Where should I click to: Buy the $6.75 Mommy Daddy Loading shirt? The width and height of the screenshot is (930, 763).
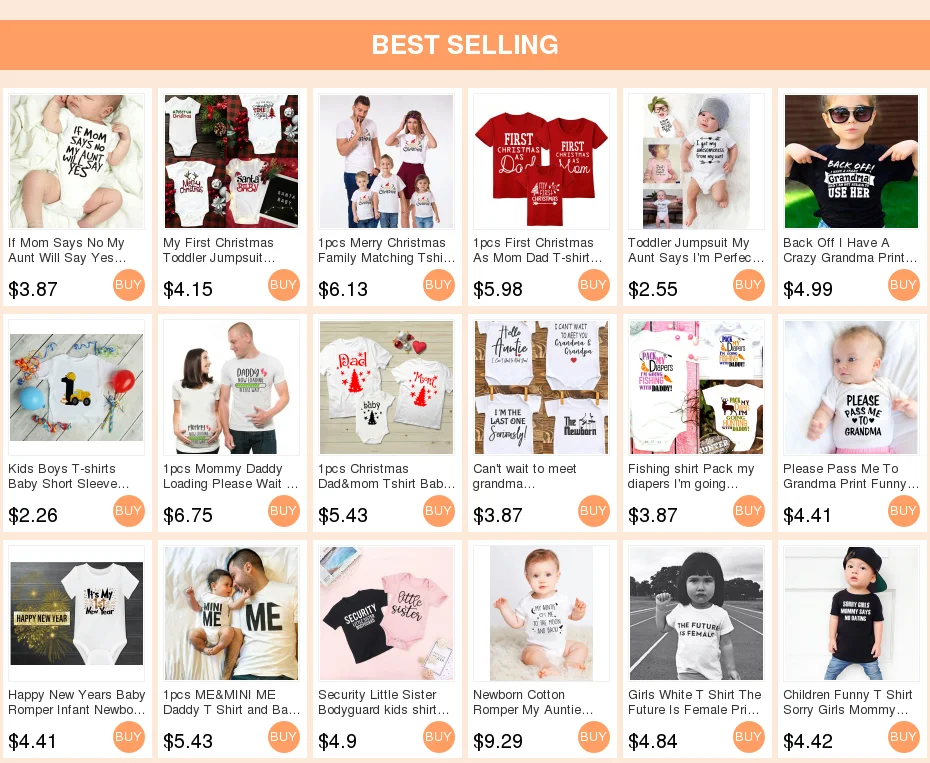[284, 511]
